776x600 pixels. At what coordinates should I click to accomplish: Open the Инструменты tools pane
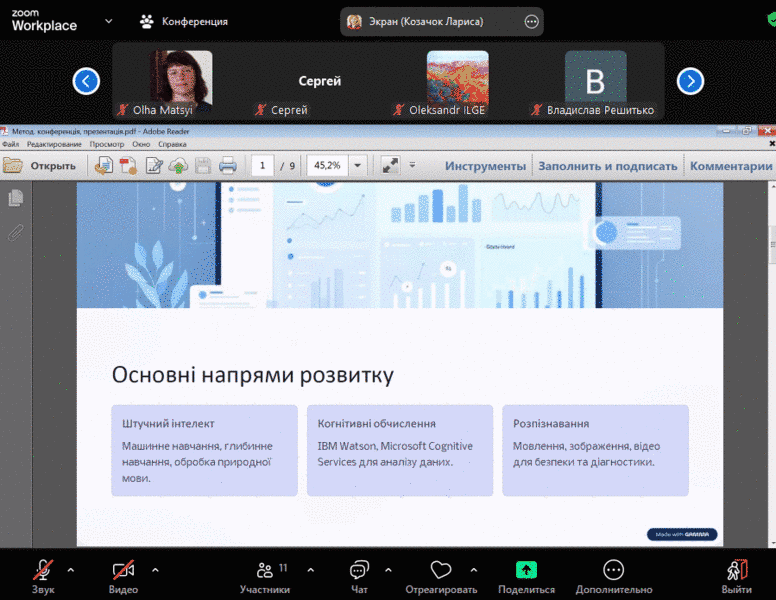[x=485, y=166]
